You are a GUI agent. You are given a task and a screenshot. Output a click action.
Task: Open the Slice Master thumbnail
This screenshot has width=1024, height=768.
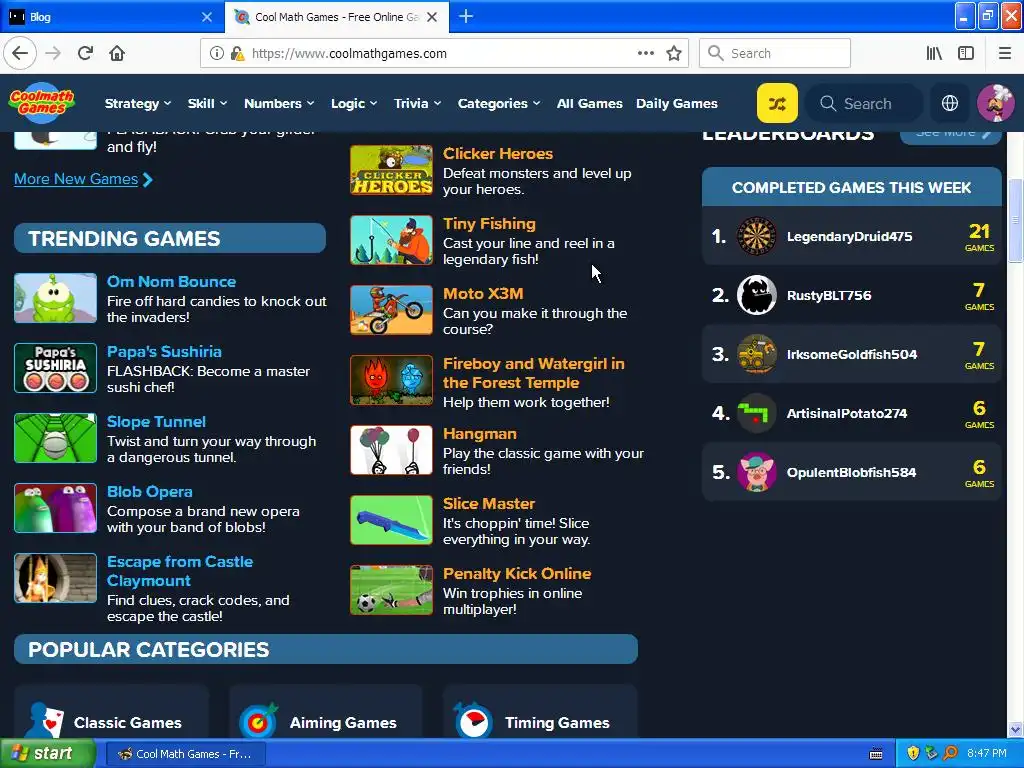tap(391, 520)
